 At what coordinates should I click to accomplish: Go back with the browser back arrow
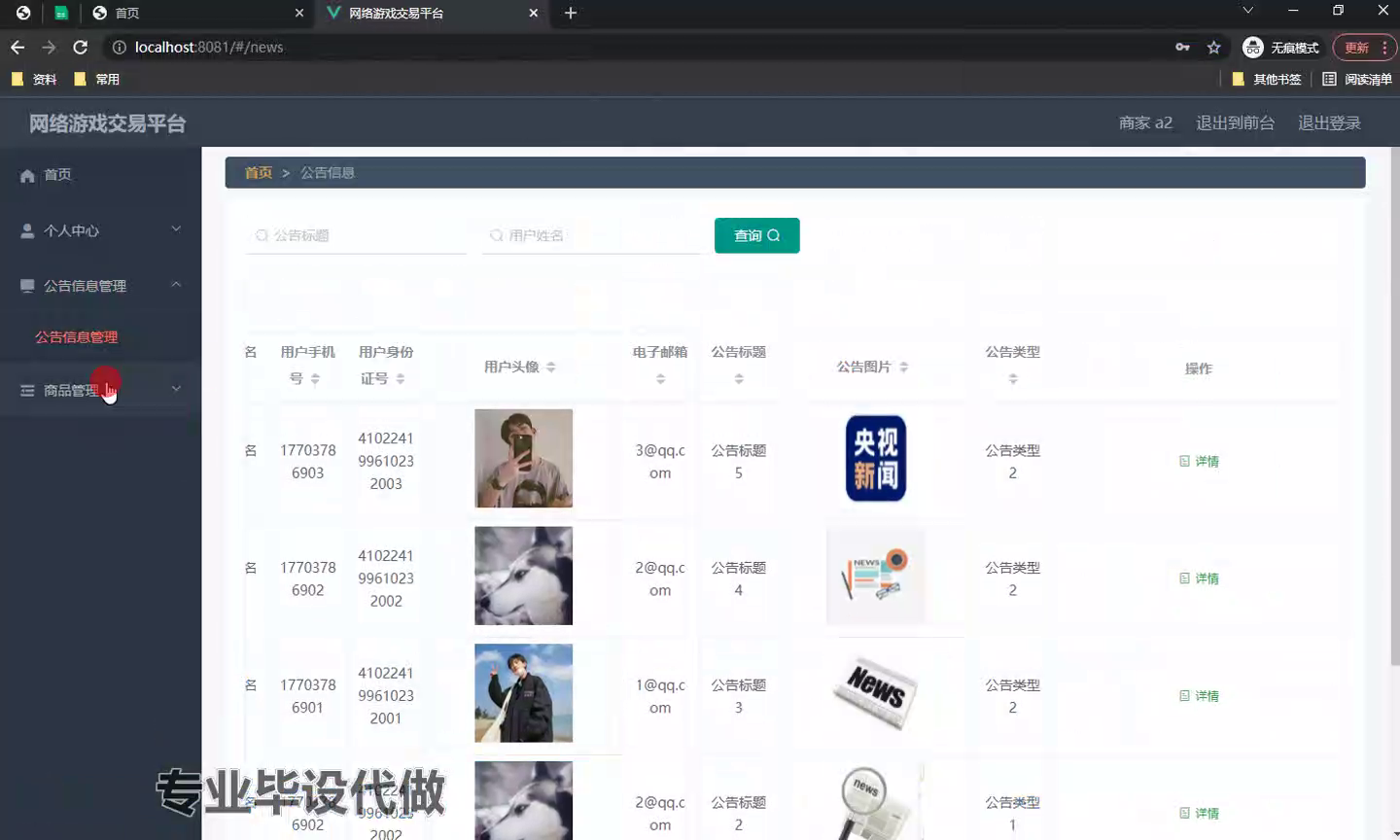pos(17,47)
